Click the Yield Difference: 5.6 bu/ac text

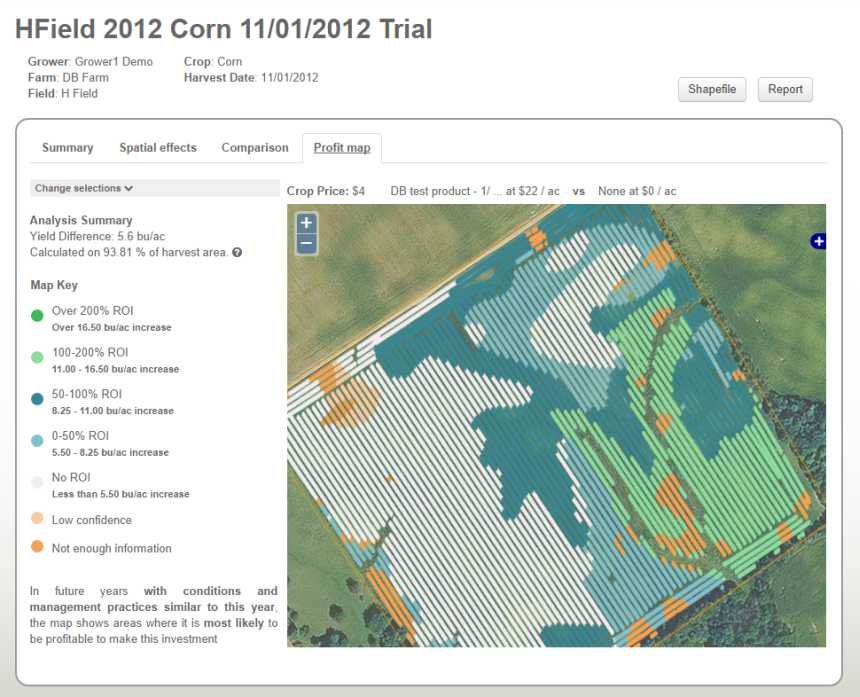point(97,236)
